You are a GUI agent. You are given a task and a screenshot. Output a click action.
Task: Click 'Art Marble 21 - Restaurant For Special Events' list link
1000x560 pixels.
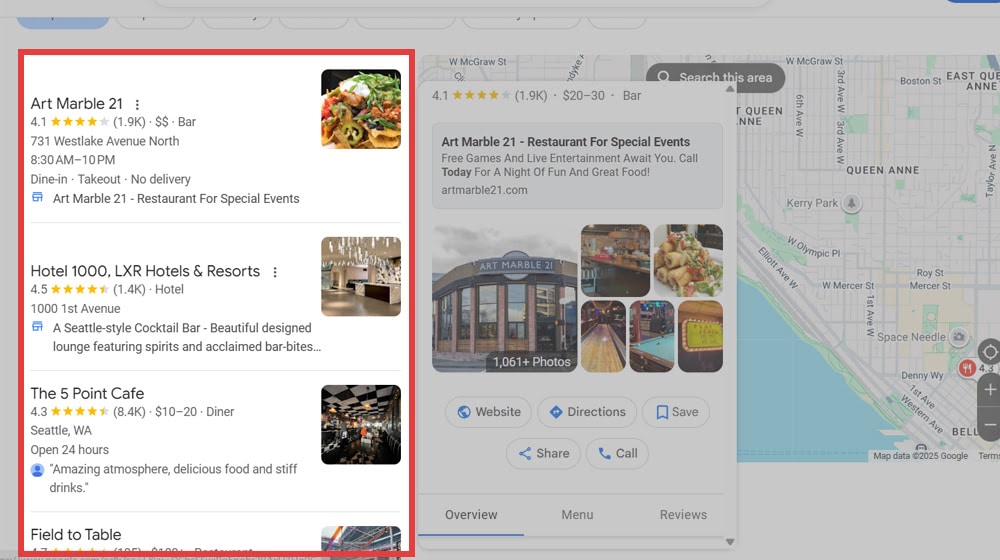(176, 198)
